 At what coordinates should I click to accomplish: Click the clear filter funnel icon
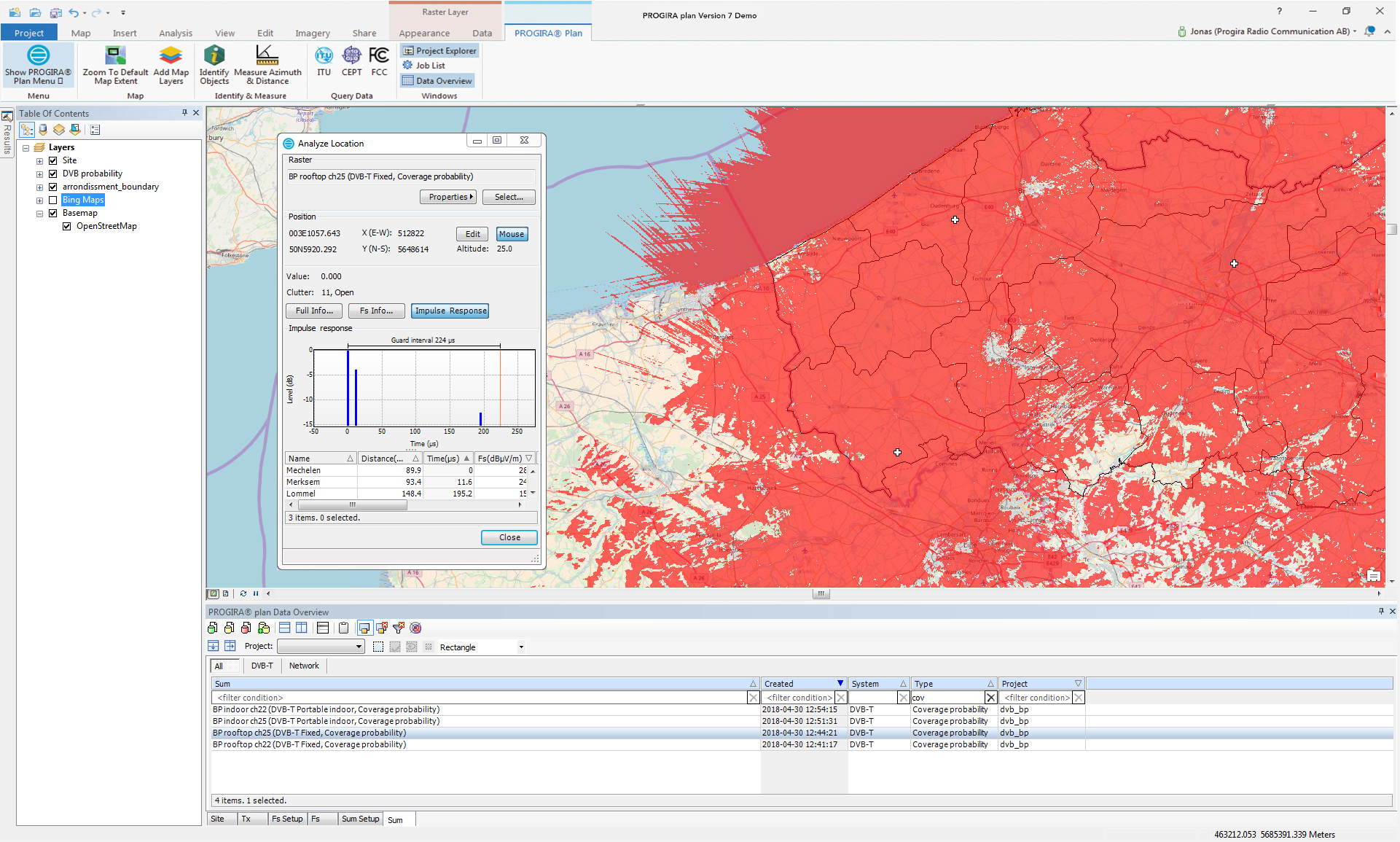pos(399,628)
